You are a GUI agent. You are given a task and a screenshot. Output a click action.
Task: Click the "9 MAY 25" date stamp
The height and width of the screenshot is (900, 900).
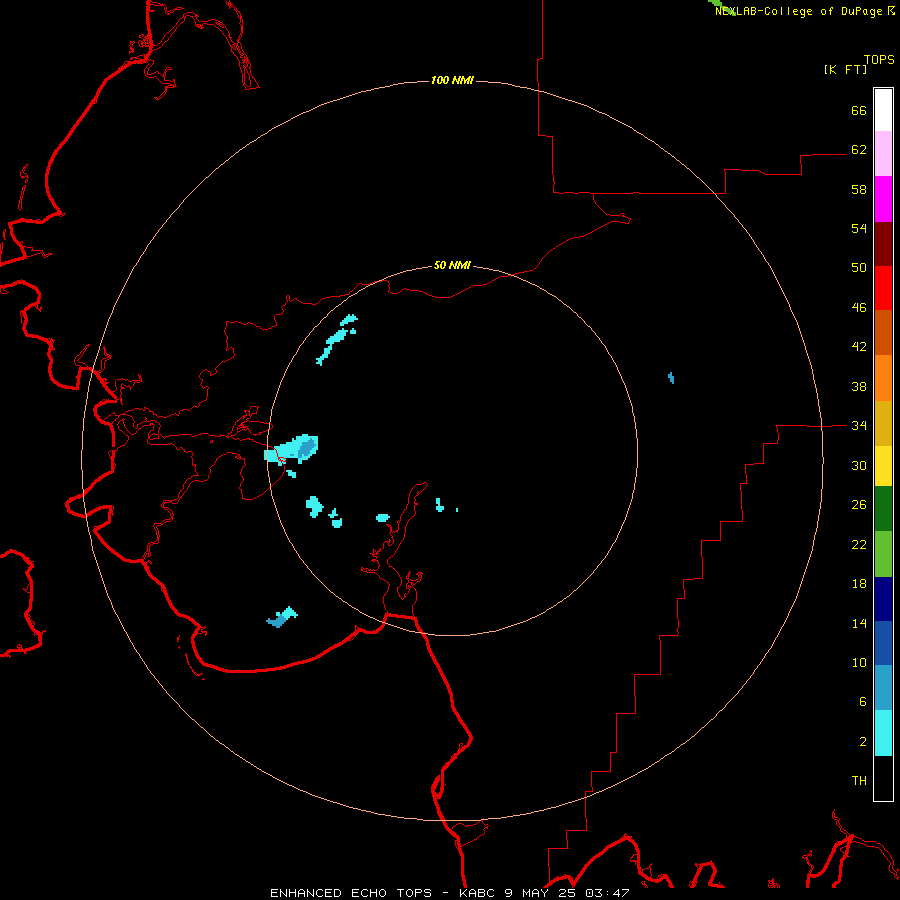tap(542, 893)
